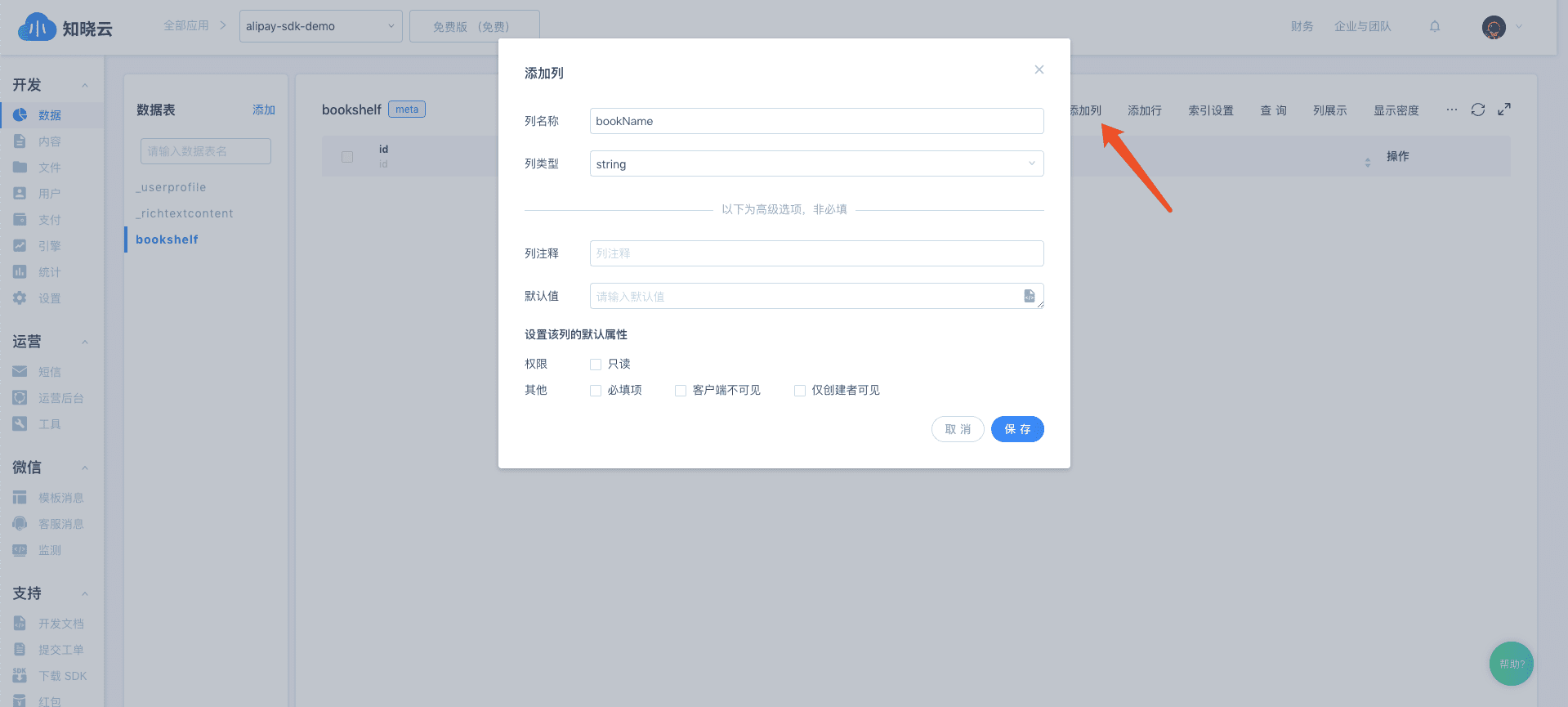Click the 显示密度 toolbar button

[x=1396, y=110]
